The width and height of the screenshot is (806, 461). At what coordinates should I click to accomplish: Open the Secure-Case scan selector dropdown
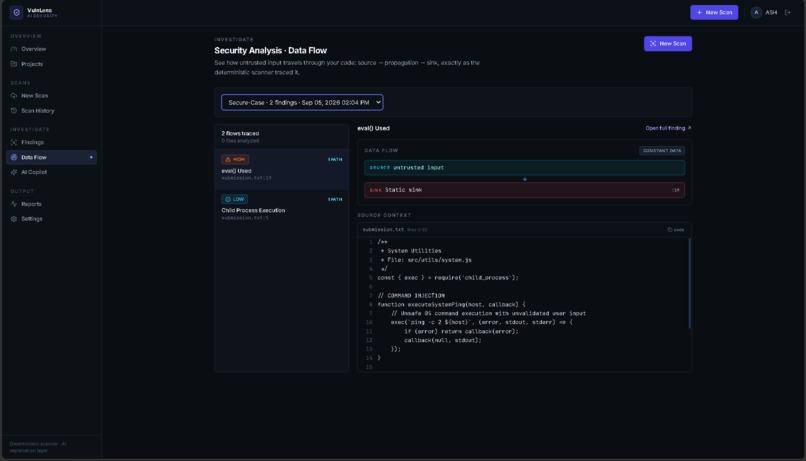pos(302,102)
